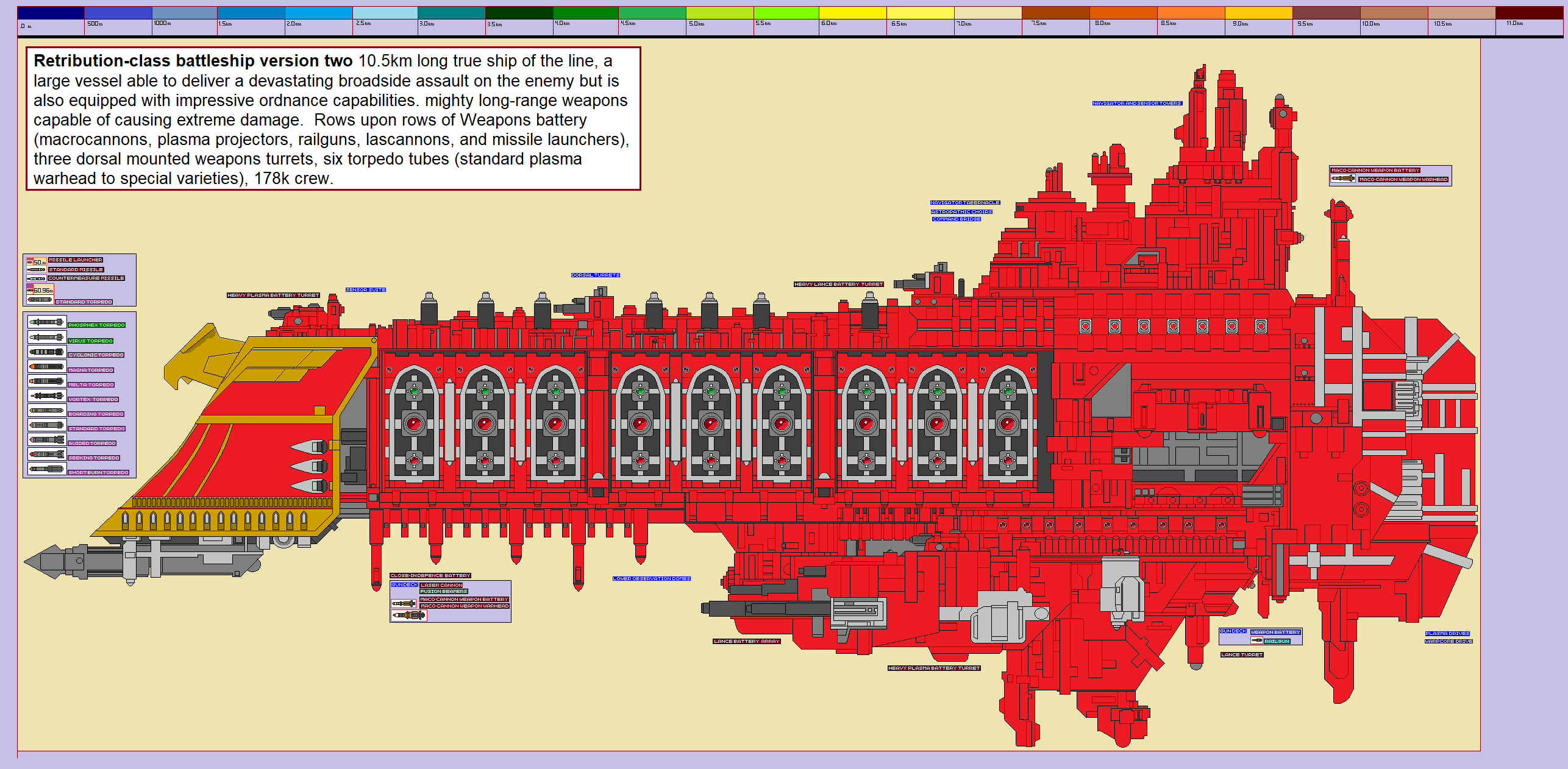Viewport: 1568px width, 769px height.
Task: Select the Plasma Drives label
Action: click(x=1447, y=634)
